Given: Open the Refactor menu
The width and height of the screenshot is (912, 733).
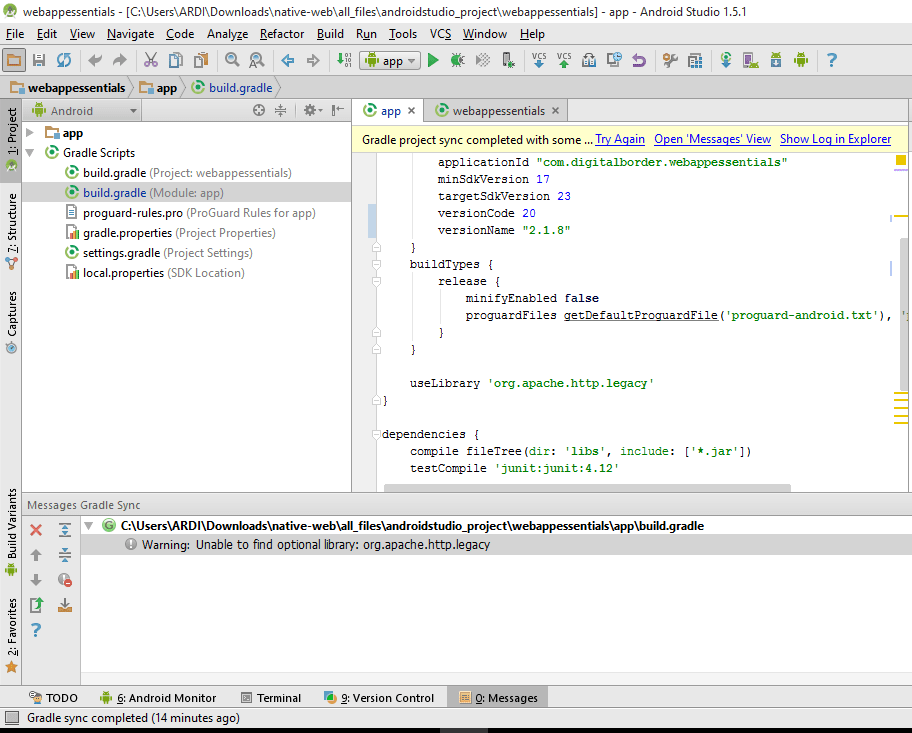Looking at the screenshot, I should (282, 34).
